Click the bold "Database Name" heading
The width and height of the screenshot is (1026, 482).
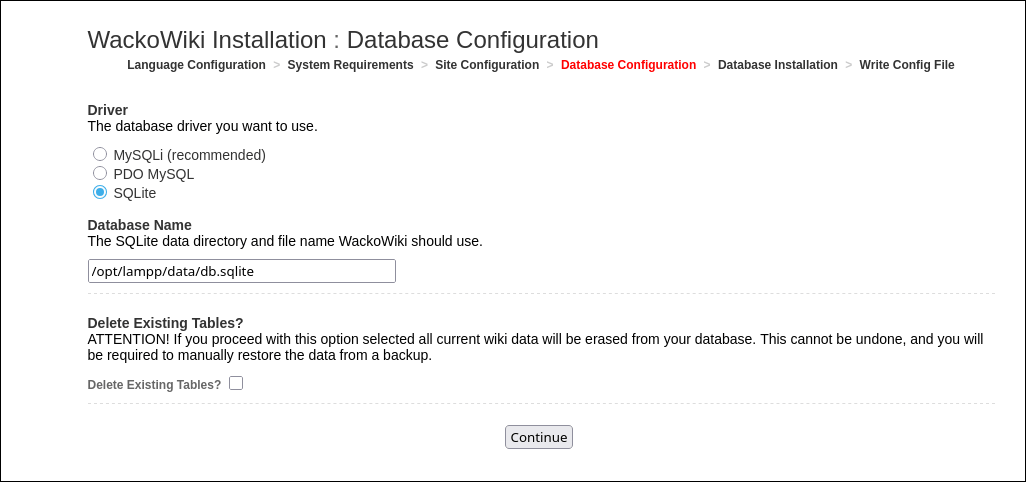pyautogui.click(x=139, y=225)
